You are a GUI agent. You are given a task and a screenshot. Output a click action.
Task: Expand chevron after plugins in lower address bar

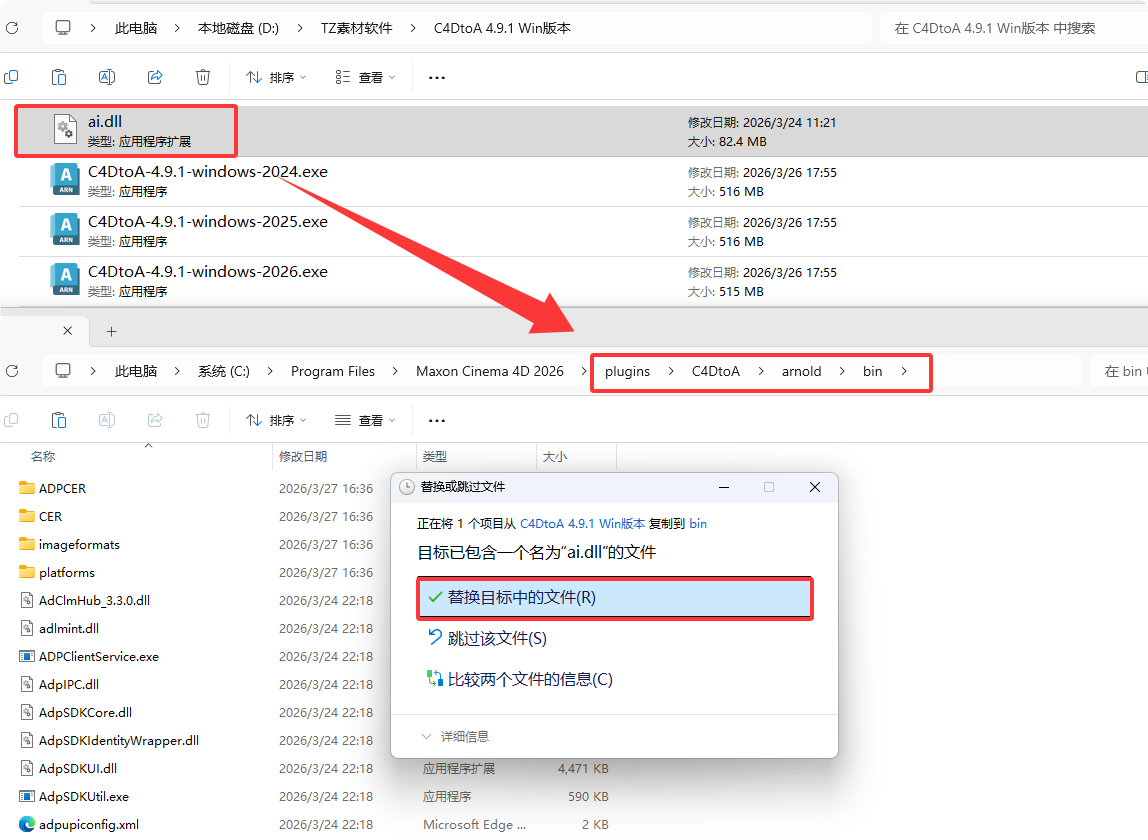(x=671, y=371)
